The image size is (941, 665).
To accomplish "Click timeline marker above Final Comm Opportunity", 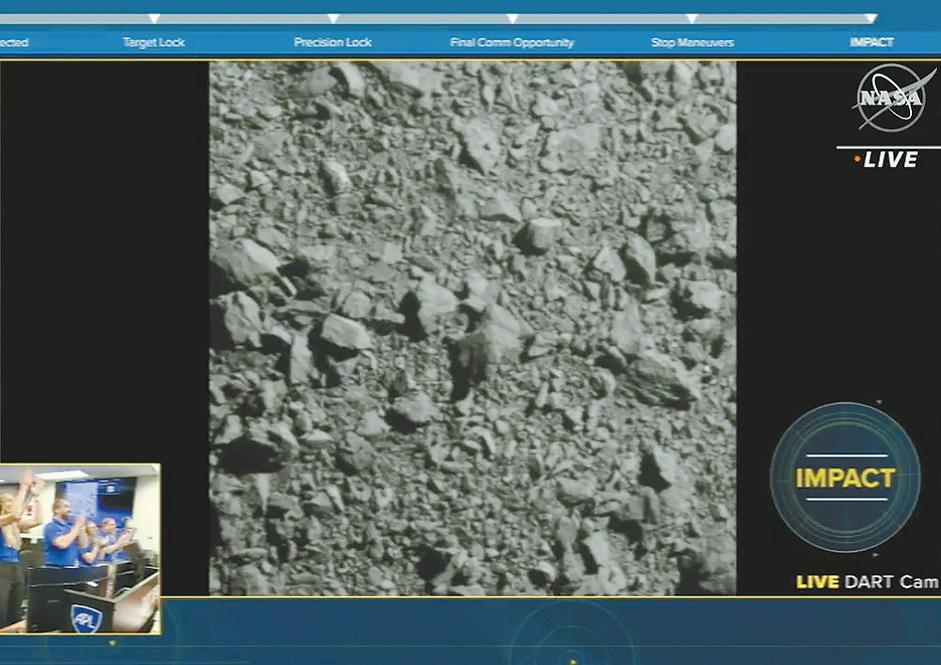I will 512,19.
